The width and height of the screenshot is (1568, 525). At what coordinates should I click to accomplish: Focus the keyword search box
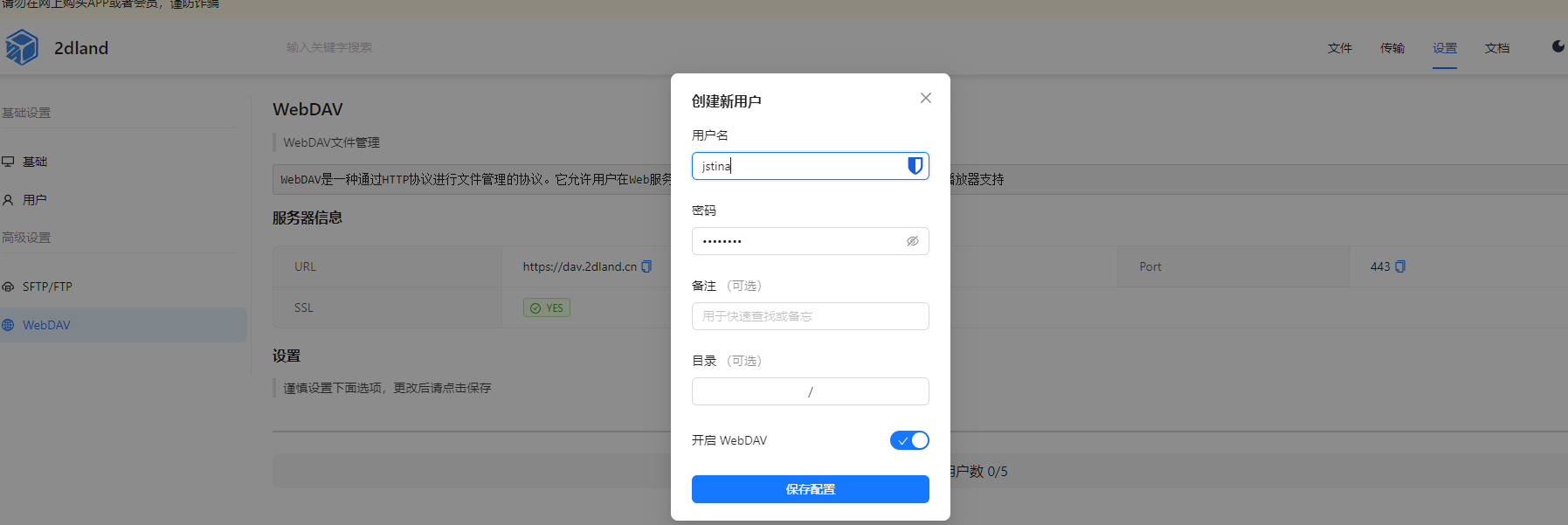(329, 47)
